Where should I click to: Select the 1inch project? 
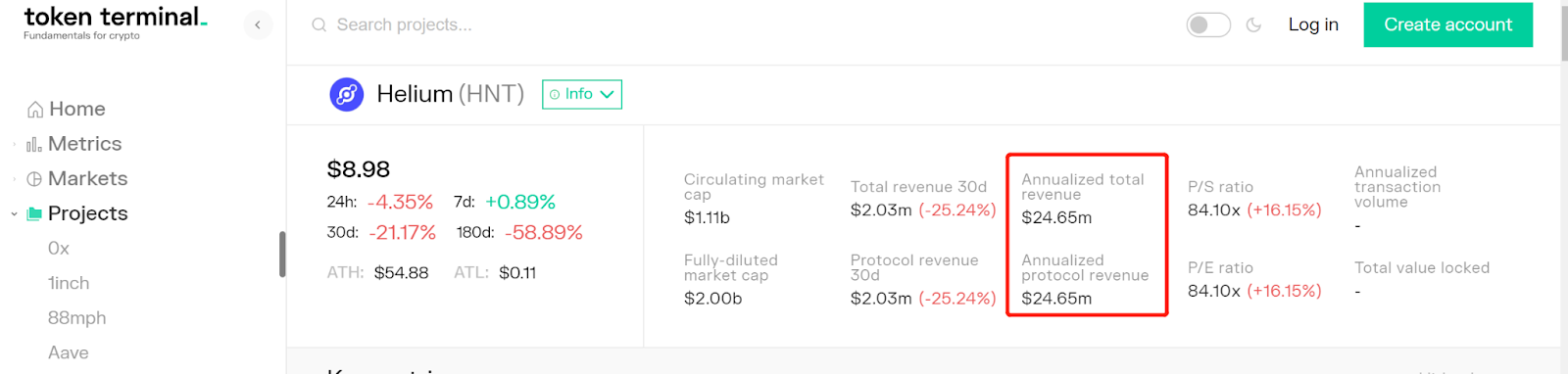coord(69,283)
